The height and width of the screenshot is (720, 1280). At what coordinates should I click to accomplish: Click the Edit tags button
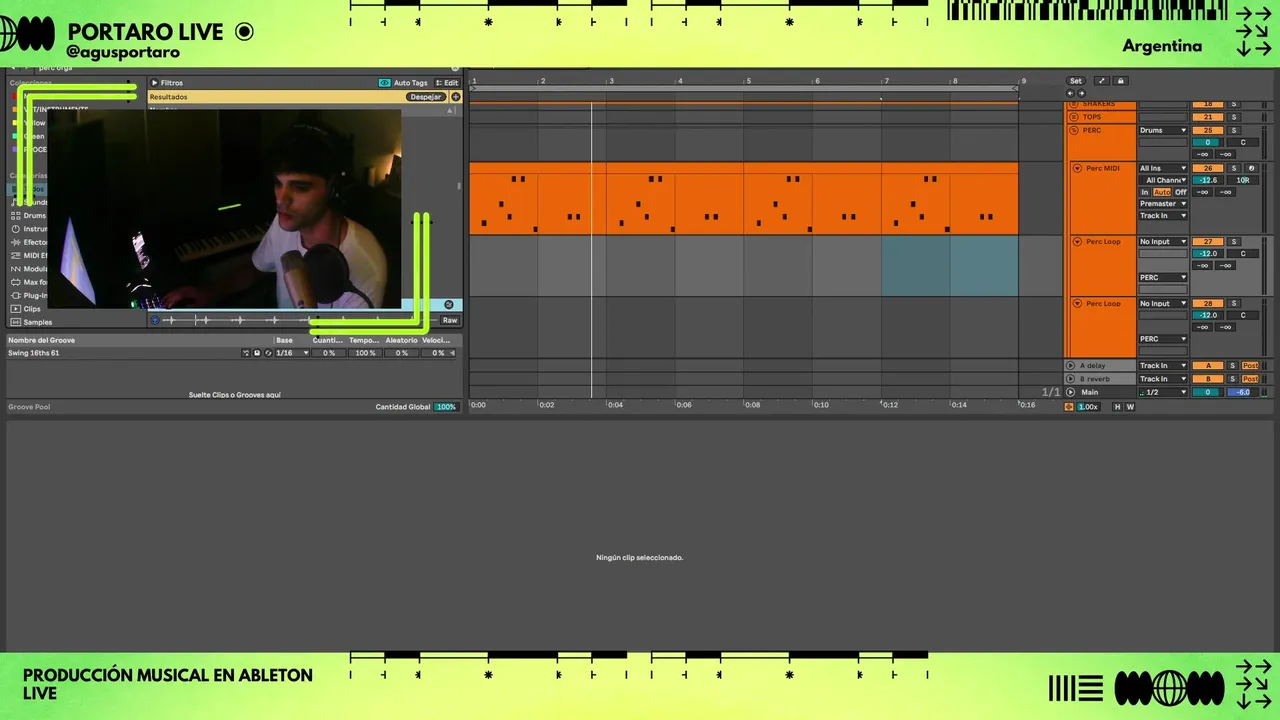(447, 83)
